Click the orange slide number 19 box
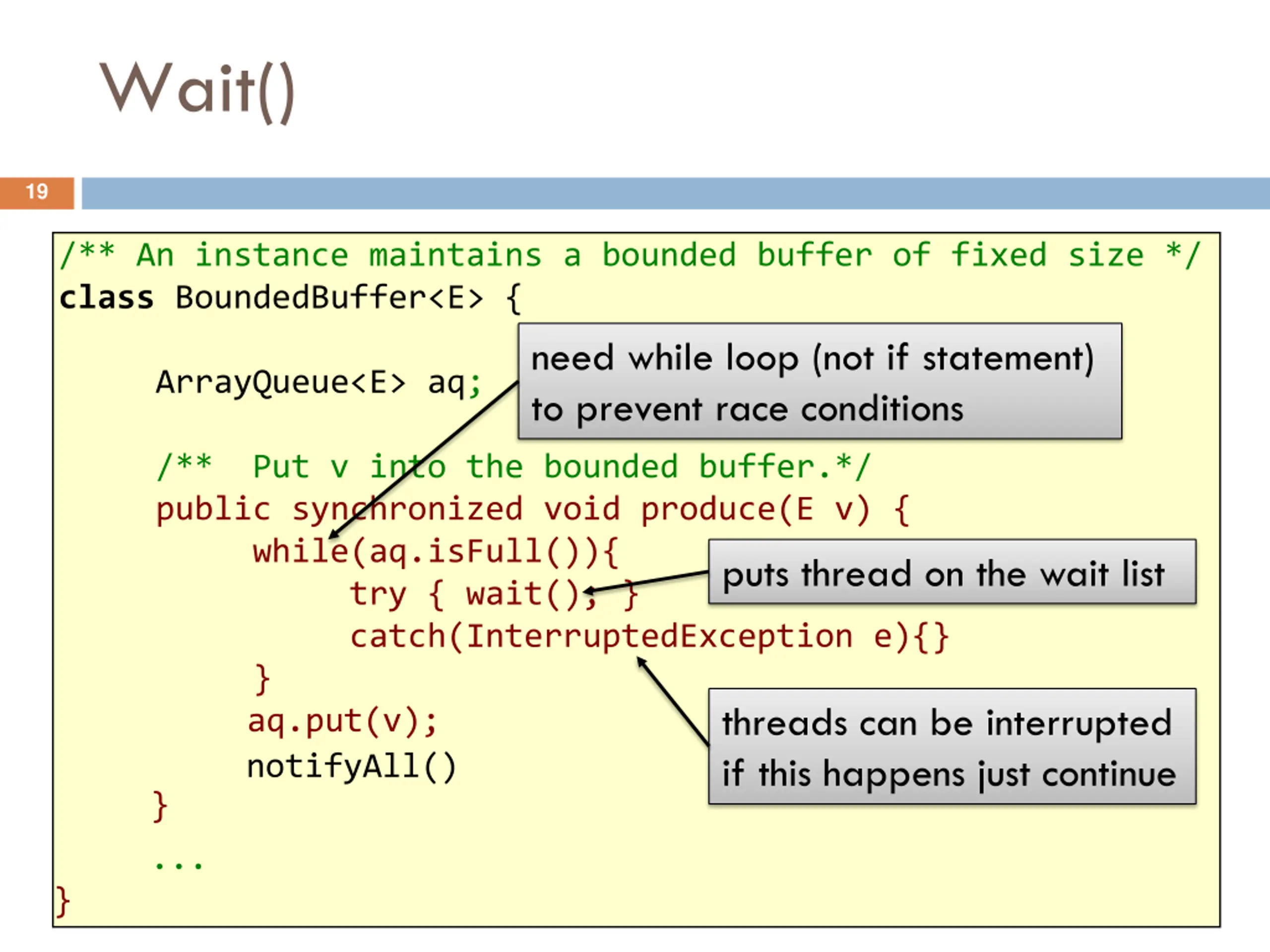The image size is (1270, 952). coord(37,193)
